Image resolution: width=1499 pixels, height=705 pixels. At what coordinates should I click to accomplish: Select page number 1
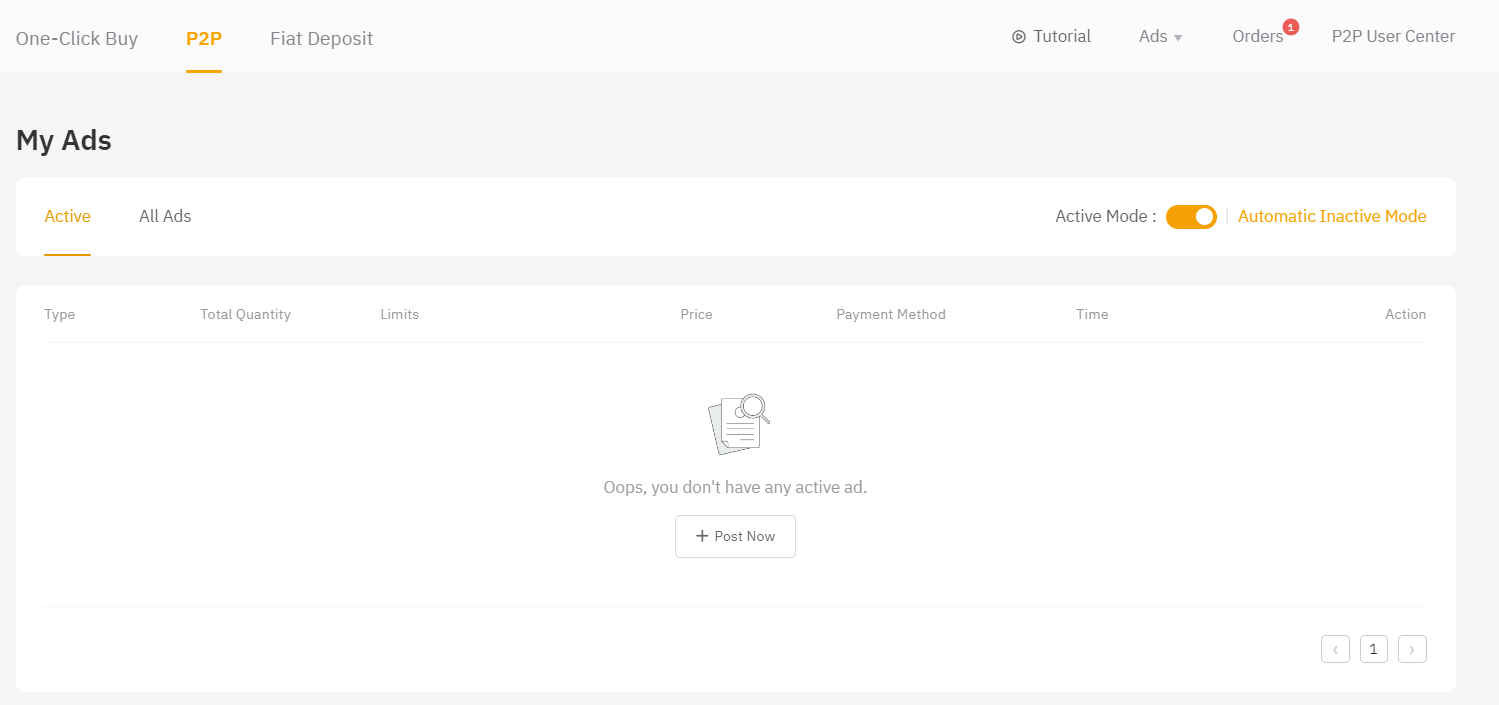click(x=1374, y=649)
